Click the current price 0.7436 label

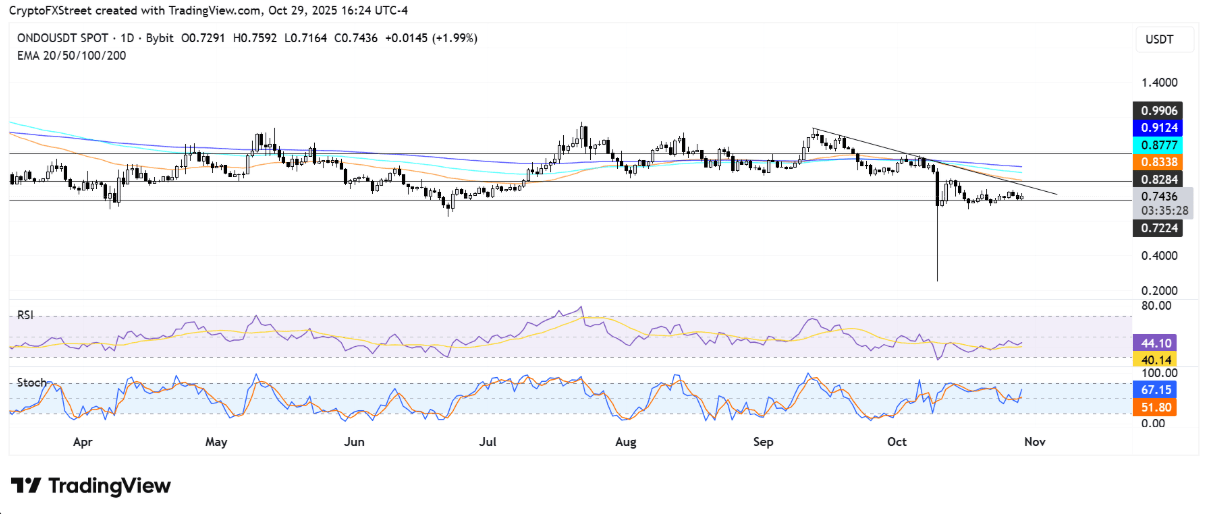1157,198
